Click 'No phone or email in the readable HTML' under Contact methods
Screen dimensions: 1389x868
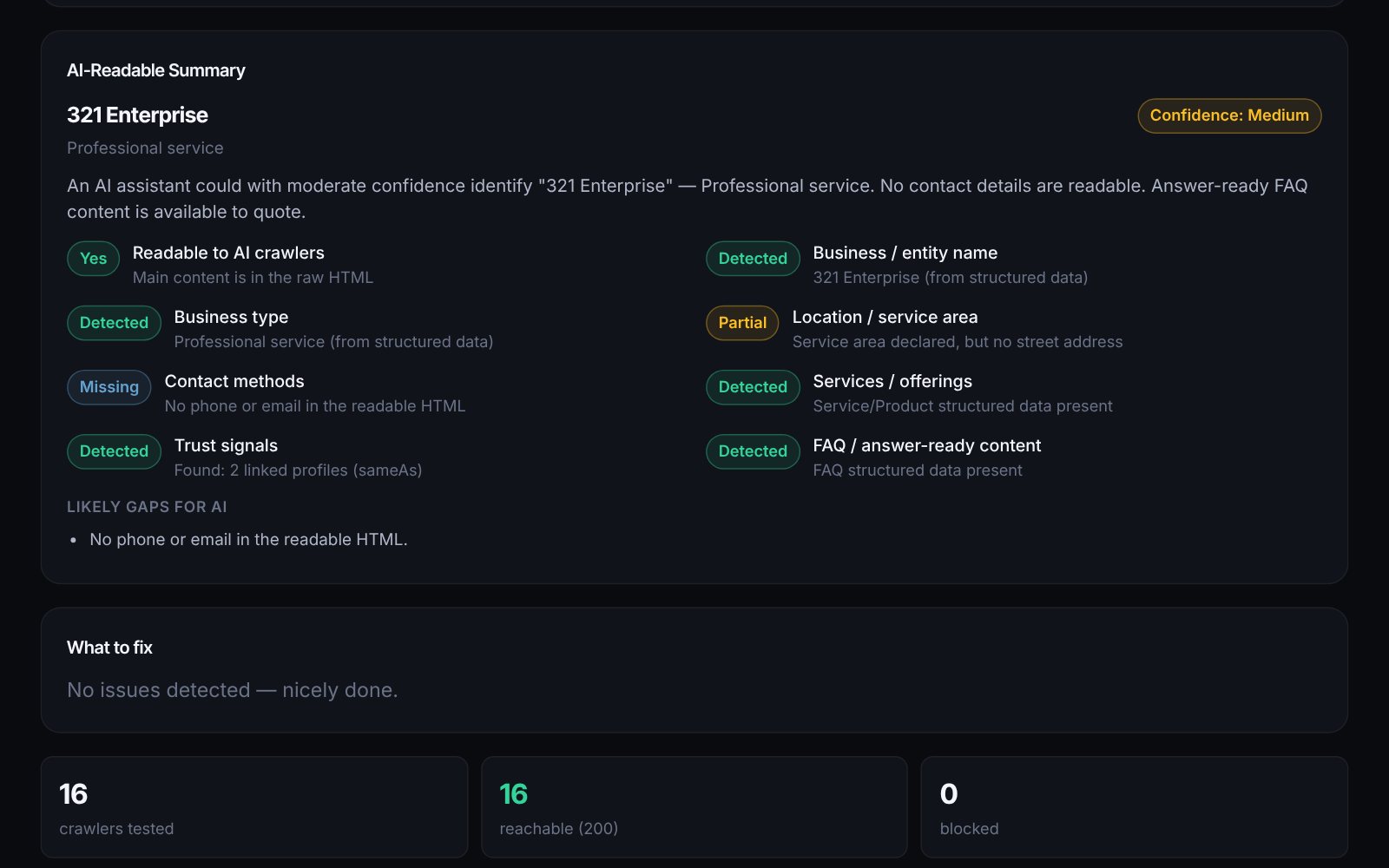tap(315, 405)
